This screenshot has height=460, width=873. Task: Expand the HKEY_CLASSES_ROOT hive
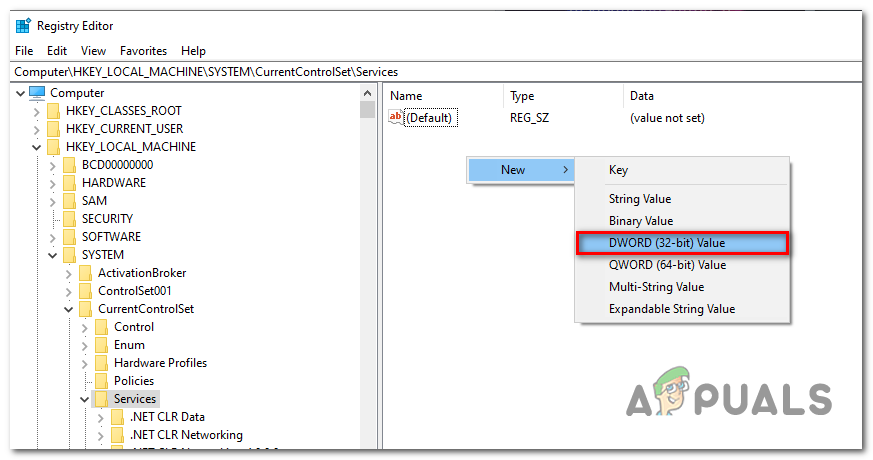37,111
